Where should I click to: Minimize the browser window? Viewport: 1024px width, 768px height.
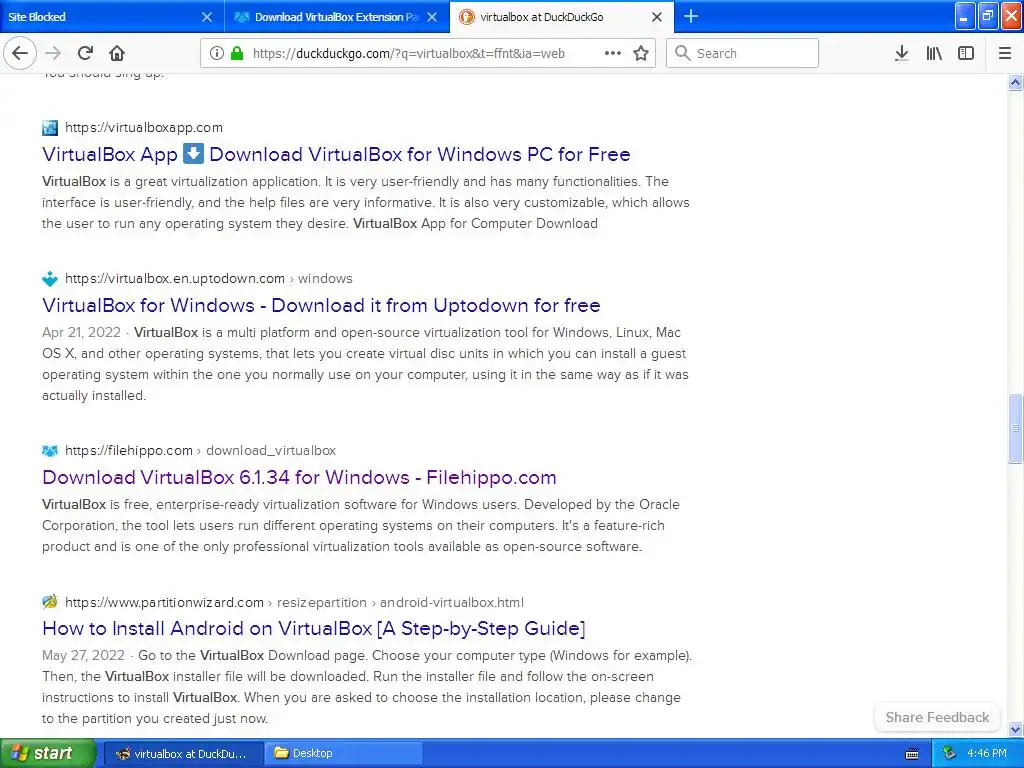(965, 16)
